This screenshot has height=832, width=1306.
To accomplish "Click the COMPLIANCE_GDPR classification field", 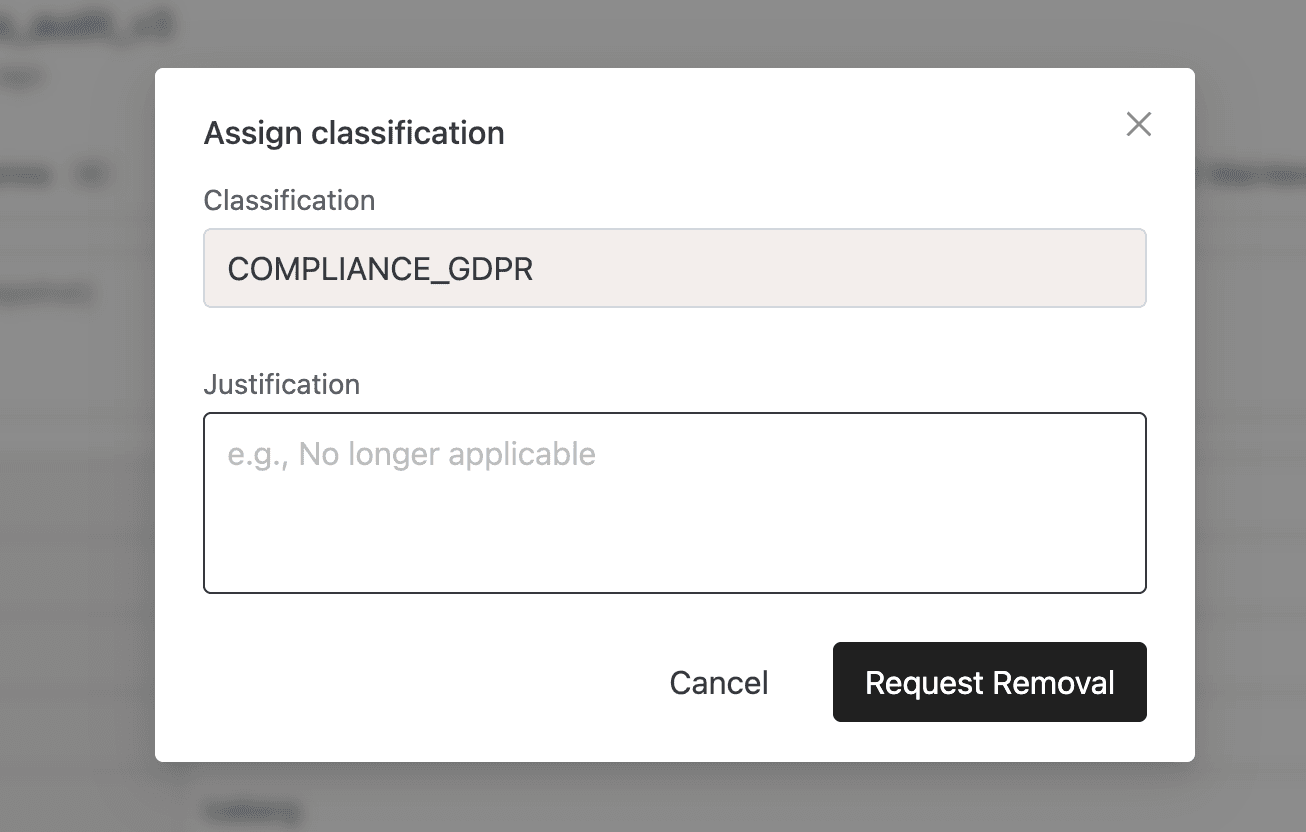I will click(x=674, y=268).
